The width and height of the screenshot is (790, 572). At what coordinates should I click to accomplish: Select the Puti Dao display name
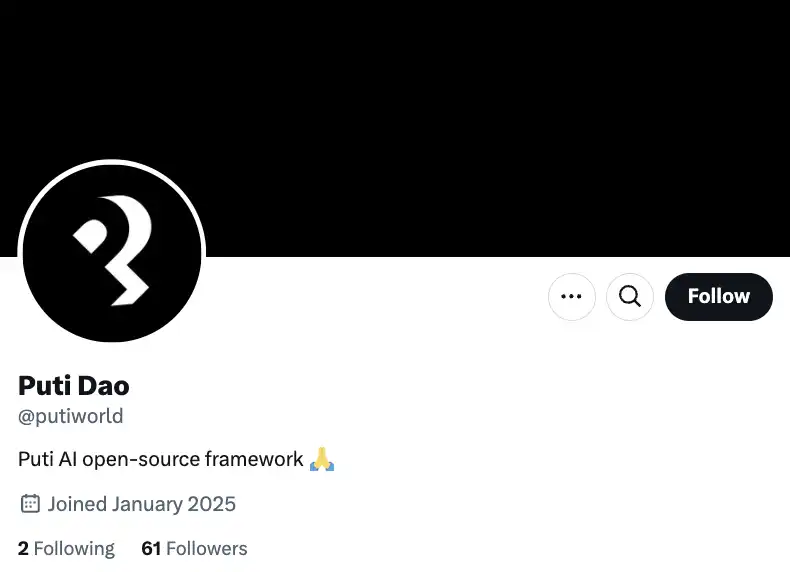click(x=74, y=386)
